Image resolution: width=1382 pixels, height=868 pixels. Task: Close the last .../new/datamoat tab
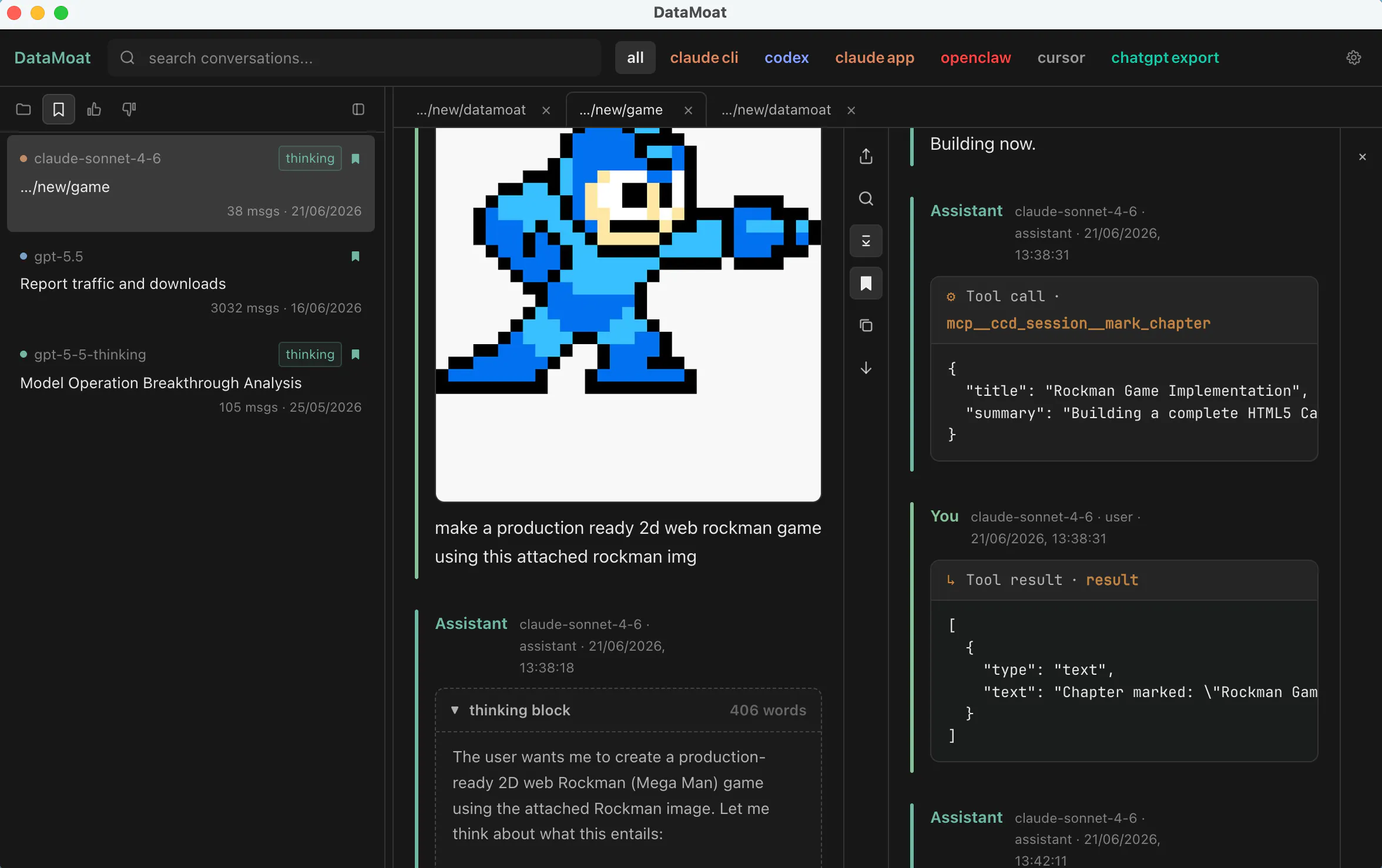[851, 110]
